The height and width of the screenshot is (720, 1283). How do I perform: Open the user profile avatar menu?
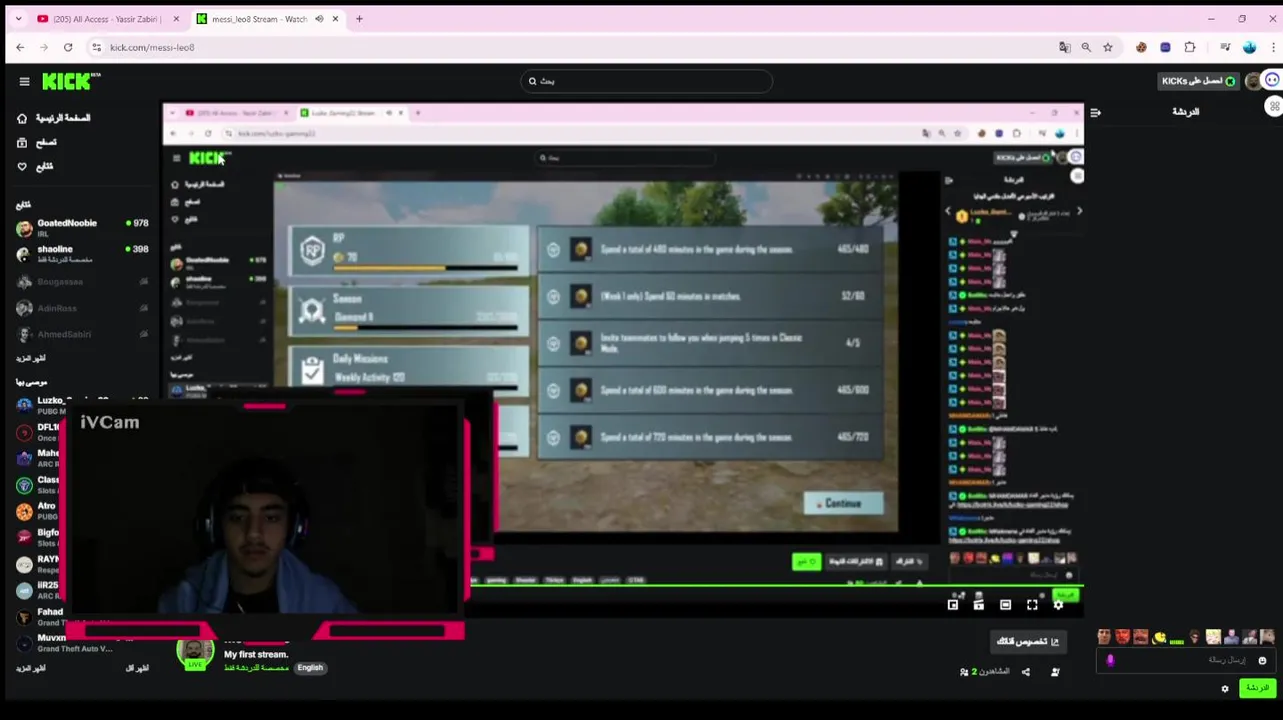pyautogui.click(x=1253, y=81)
